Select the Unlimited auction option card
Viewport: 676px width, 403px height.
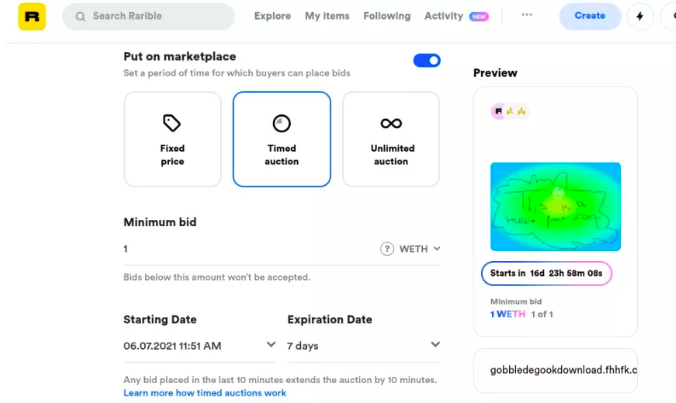pos(391,139)
